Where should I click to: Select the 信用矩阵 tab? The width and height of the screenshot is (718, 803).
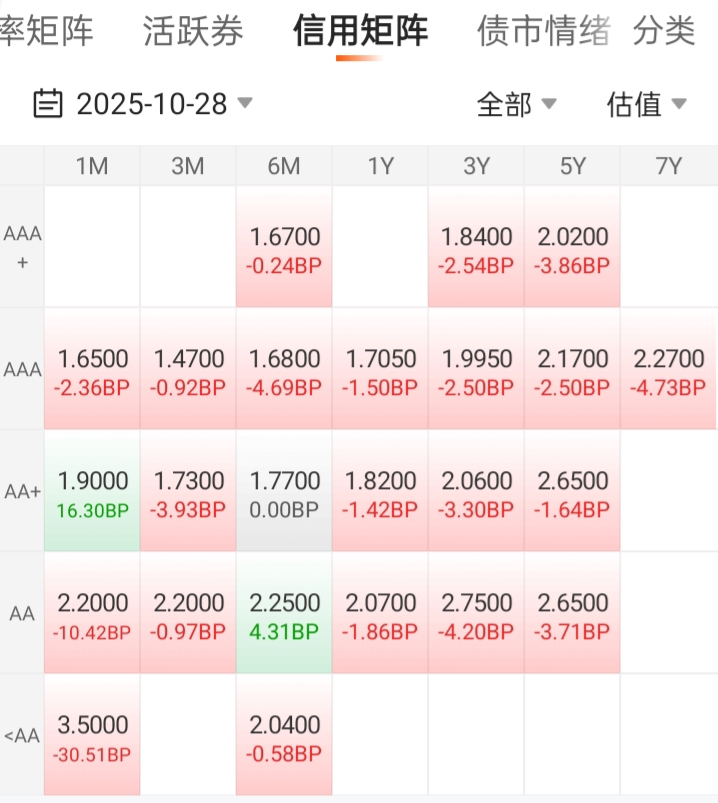tap(360, 31)
